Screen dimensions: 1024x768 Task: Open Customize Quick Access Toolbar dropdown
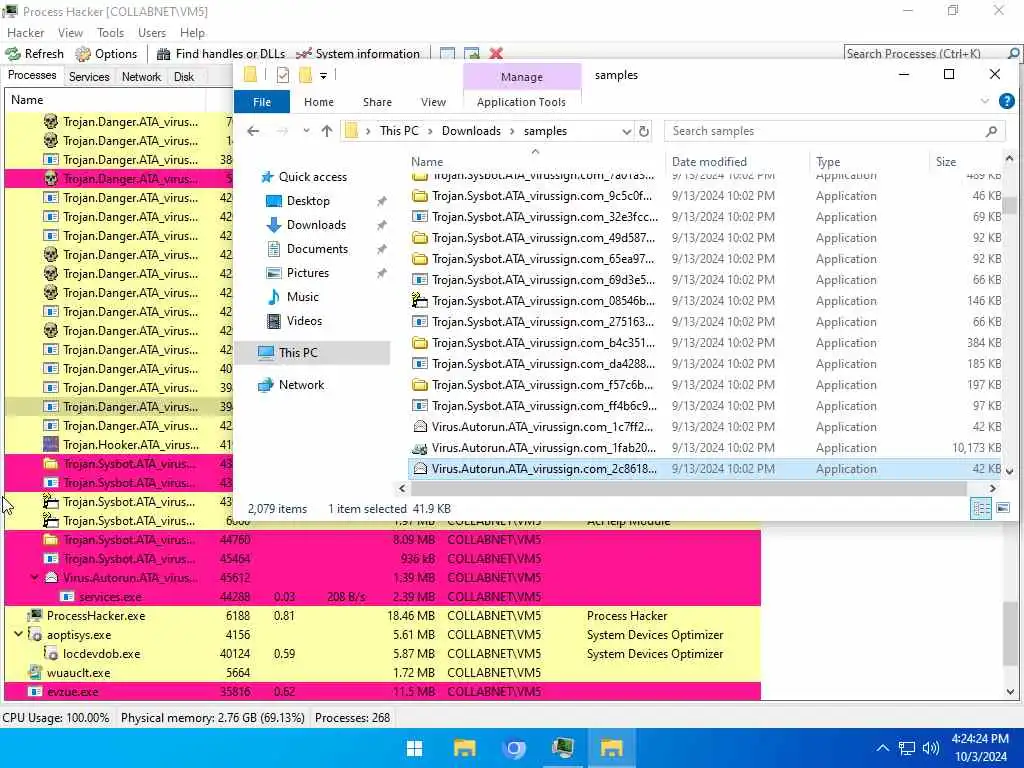pos(323,76)
